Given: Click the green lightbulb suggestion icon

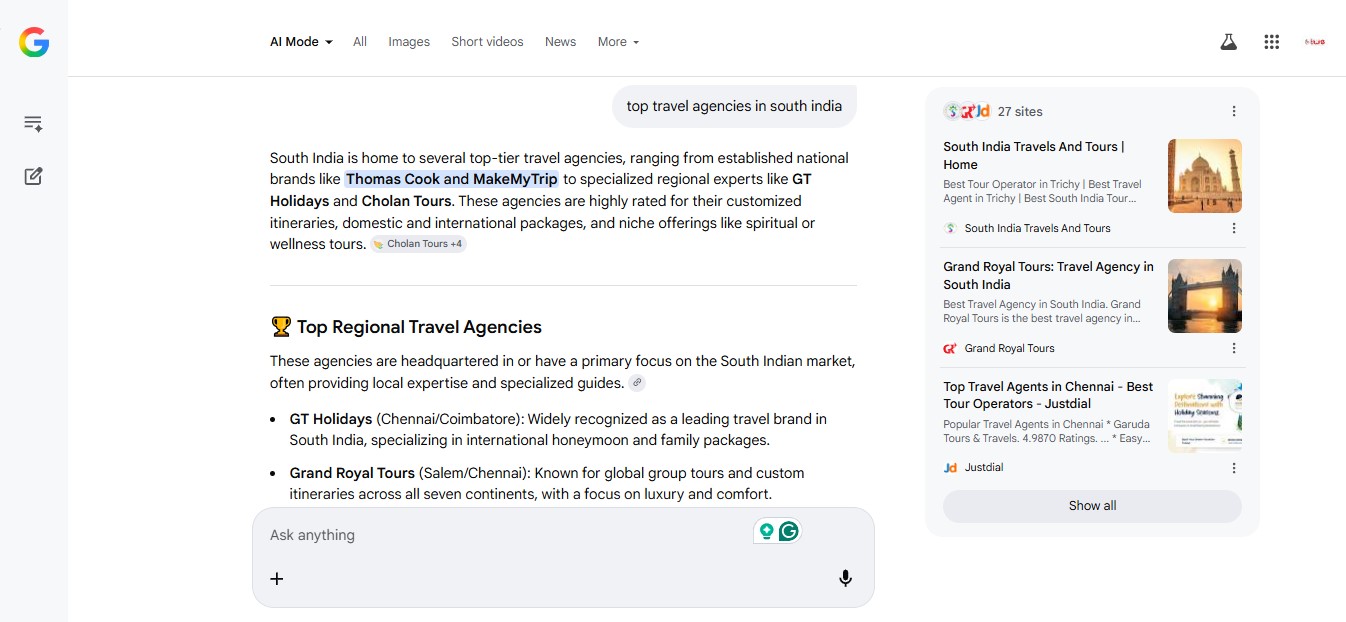Looking at the screenshot, I should (x=767, y=531).
